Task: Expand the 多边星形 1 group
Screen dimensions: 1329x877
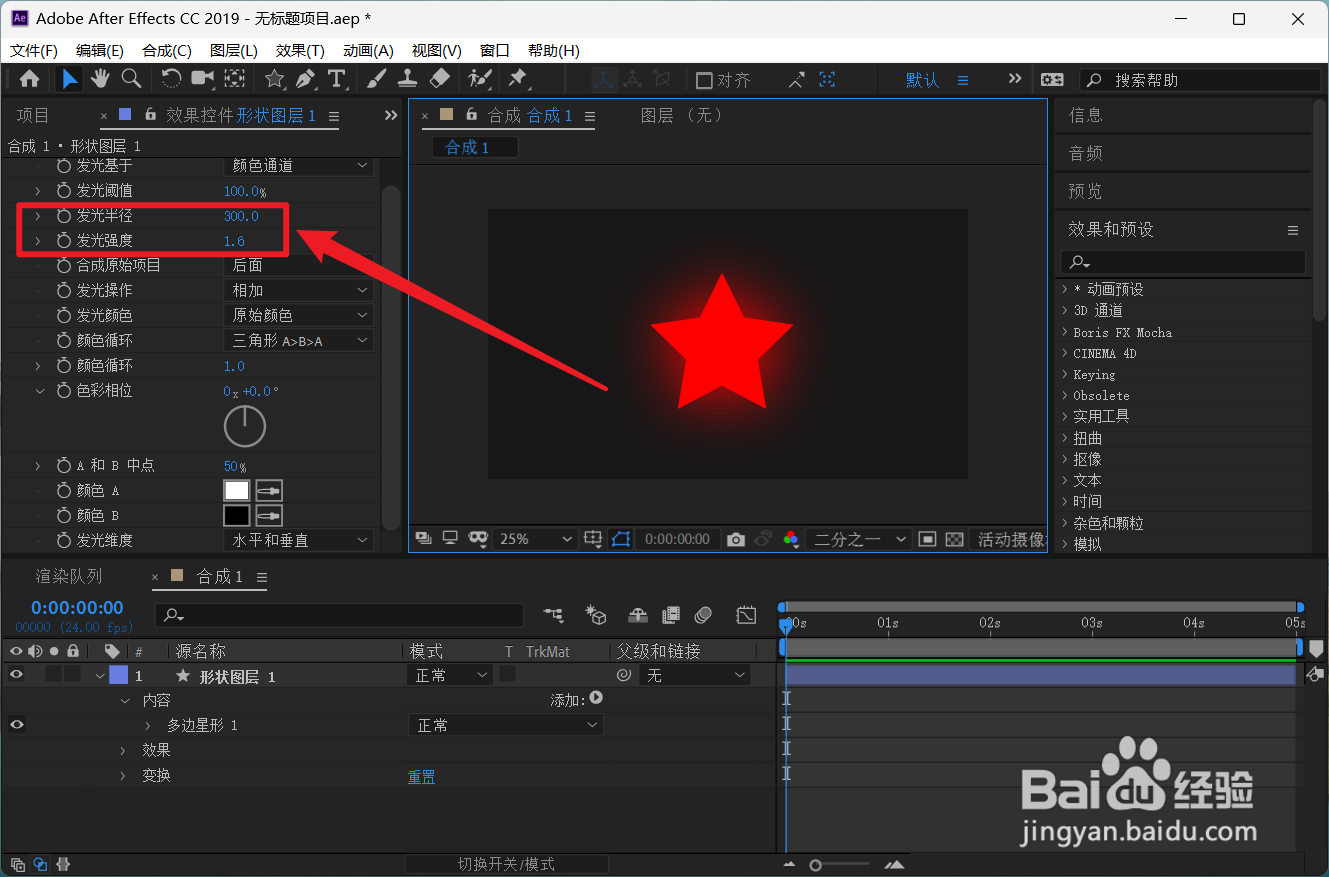Action: coord(148,724)
